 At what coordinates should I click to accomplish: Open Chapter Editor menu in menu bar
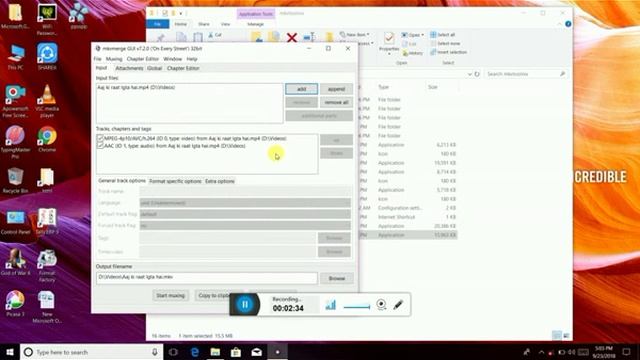point(142,59)
